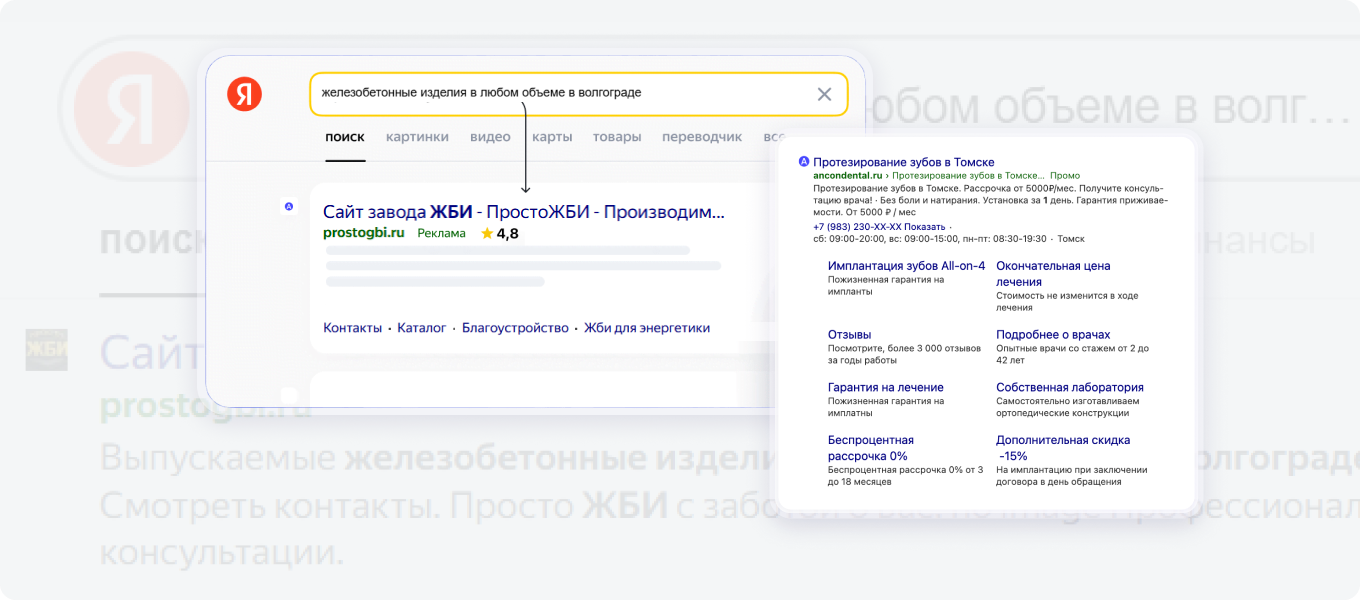Open the переводчик tab
Viewport: 1360px width, 600px height.
click(x=702, y=137)
